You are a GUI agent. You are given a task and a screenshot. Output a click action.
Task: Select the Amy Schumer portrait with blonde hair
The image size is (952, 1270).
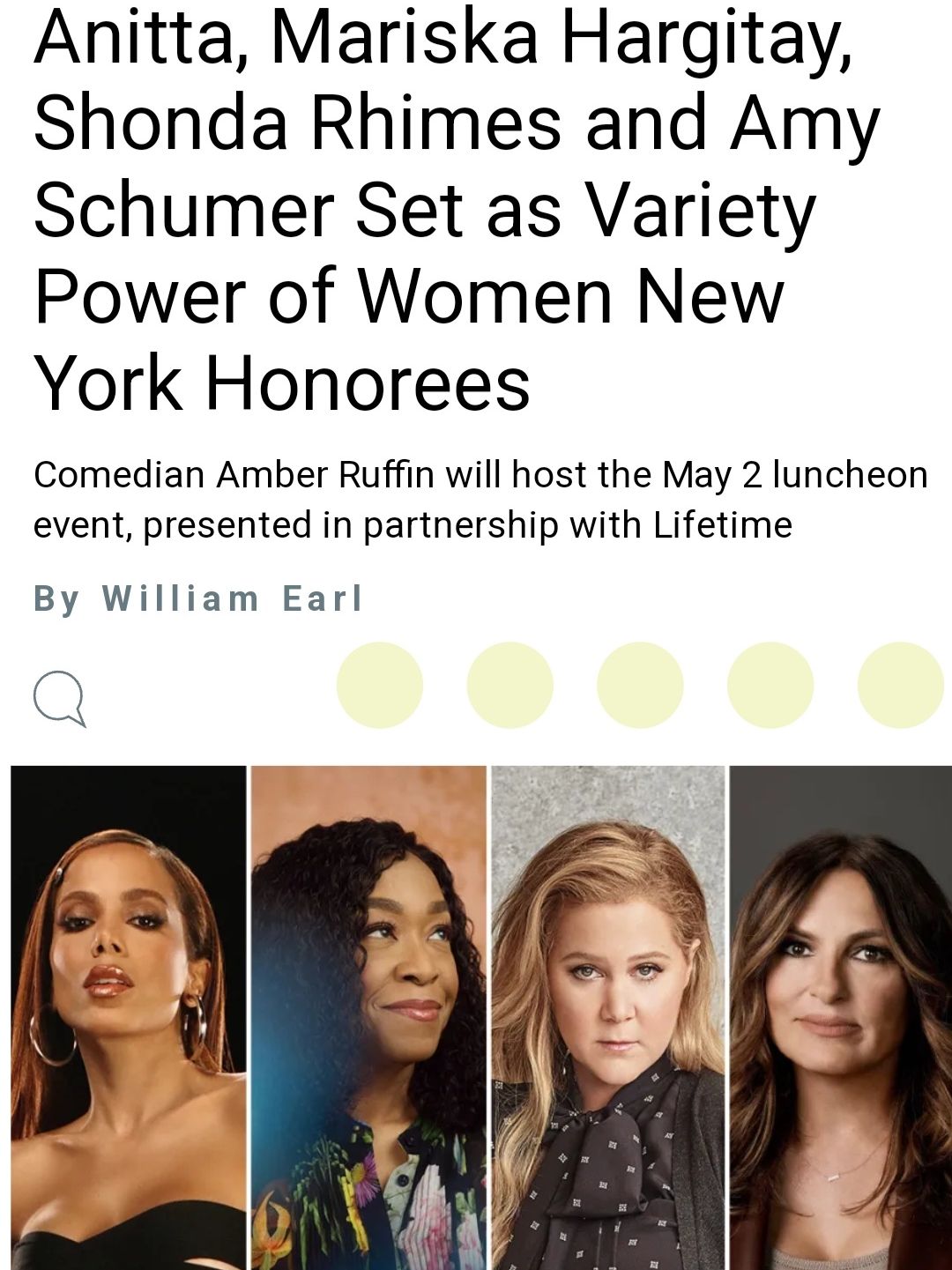pos(608,1017)
